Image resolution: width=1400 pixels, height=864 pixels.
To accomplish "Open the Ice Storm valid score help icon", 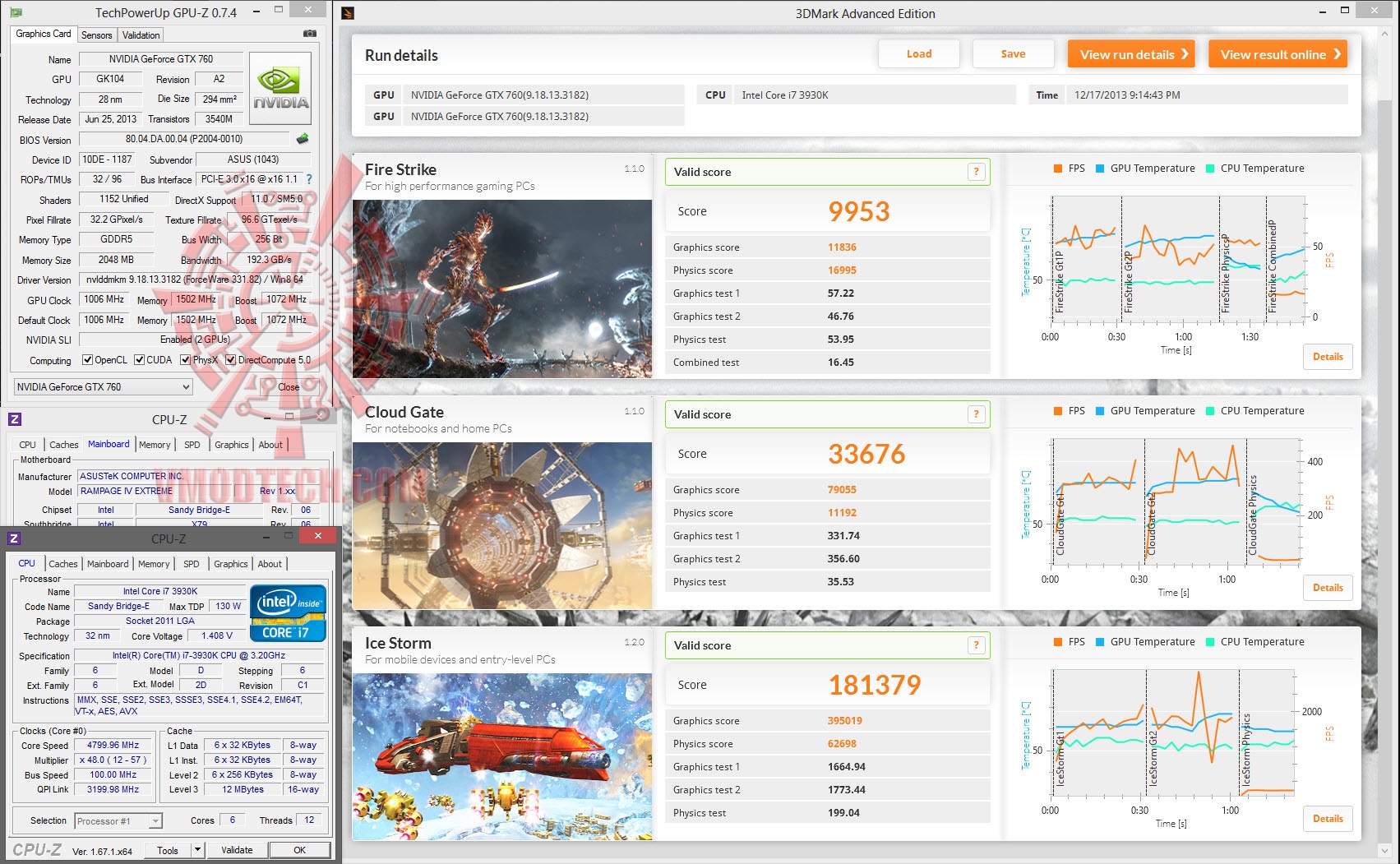I will point(976,645).
